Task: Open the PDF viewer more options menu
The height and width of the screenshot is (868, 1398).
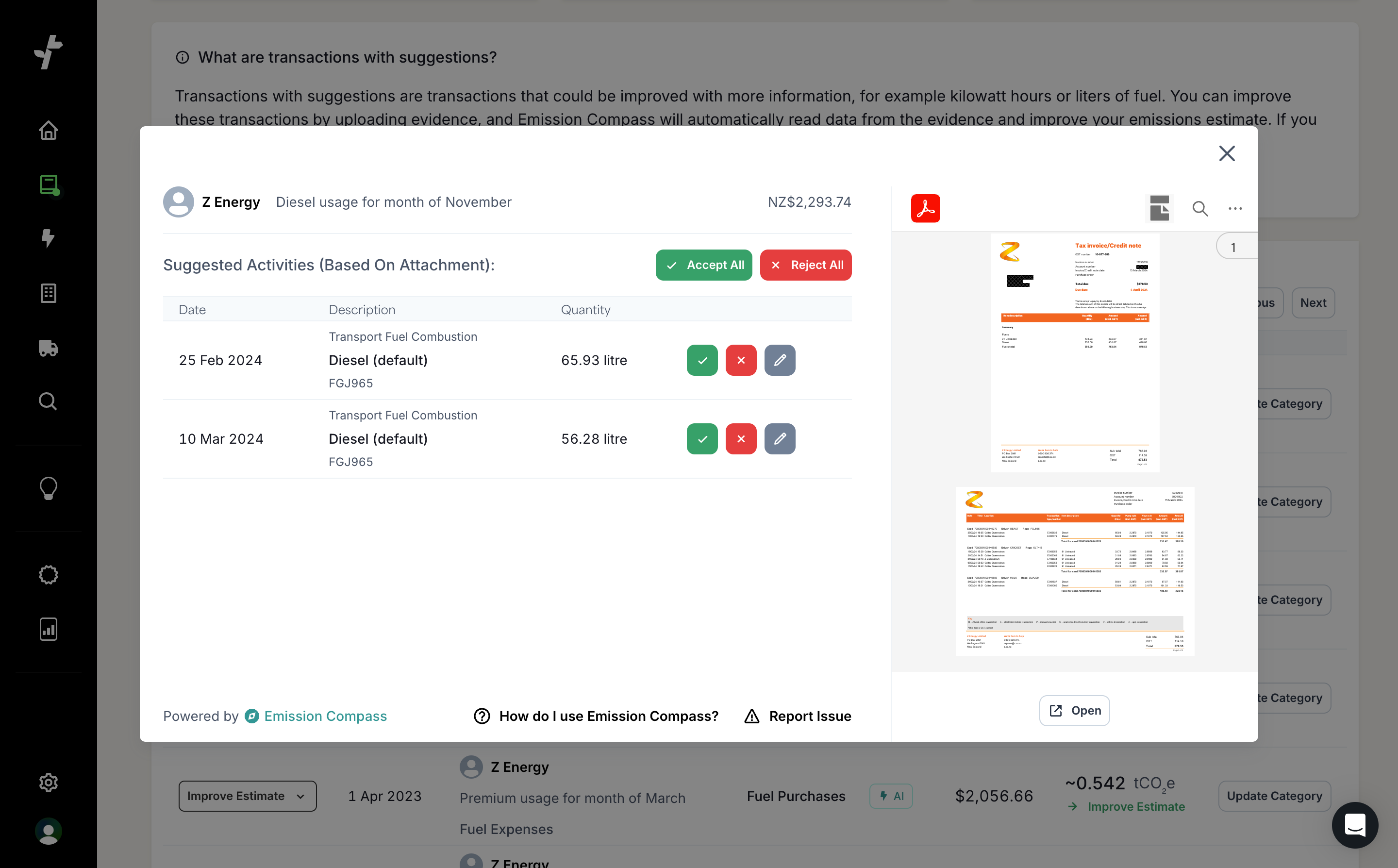Action: click(x=1235, y=208)
